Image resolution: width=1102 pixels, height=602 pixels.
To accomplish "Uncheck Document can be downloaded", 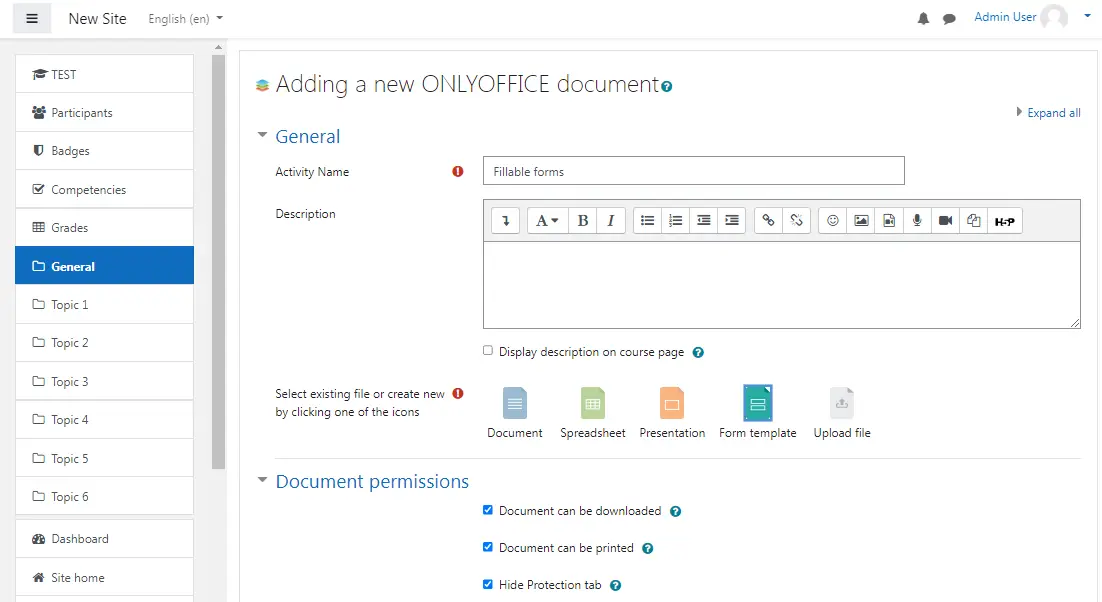I will (x=488, y=510).
